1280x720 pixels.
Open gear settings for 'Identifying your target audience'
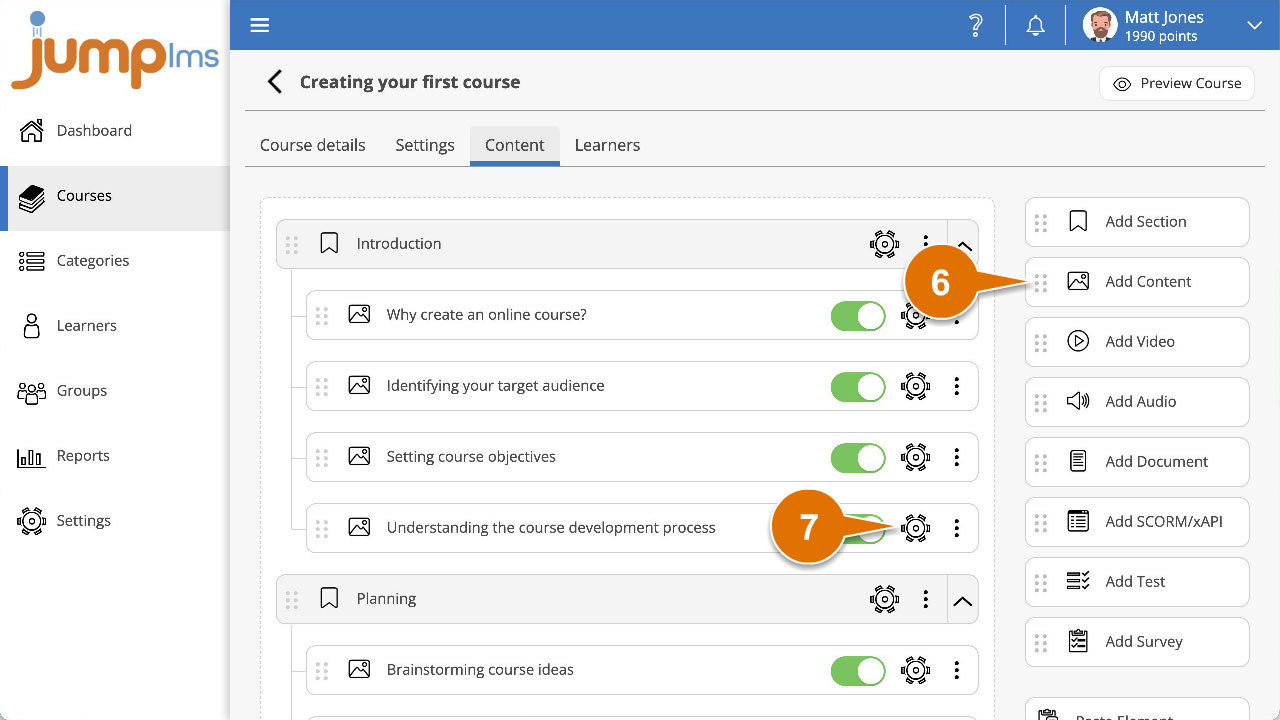click(x=915, y=387)
